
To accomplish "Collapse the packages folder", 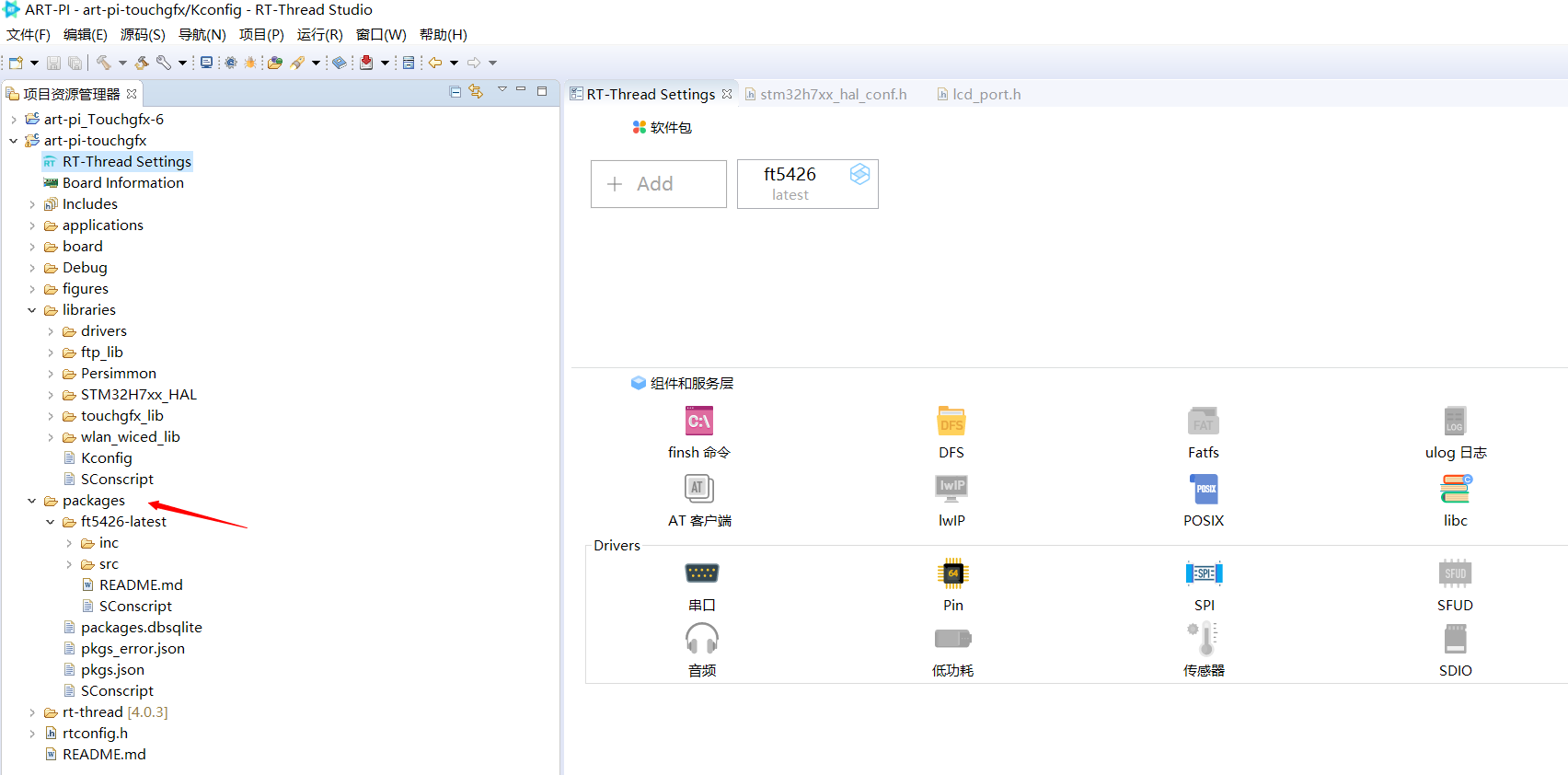I will point(32,501).
